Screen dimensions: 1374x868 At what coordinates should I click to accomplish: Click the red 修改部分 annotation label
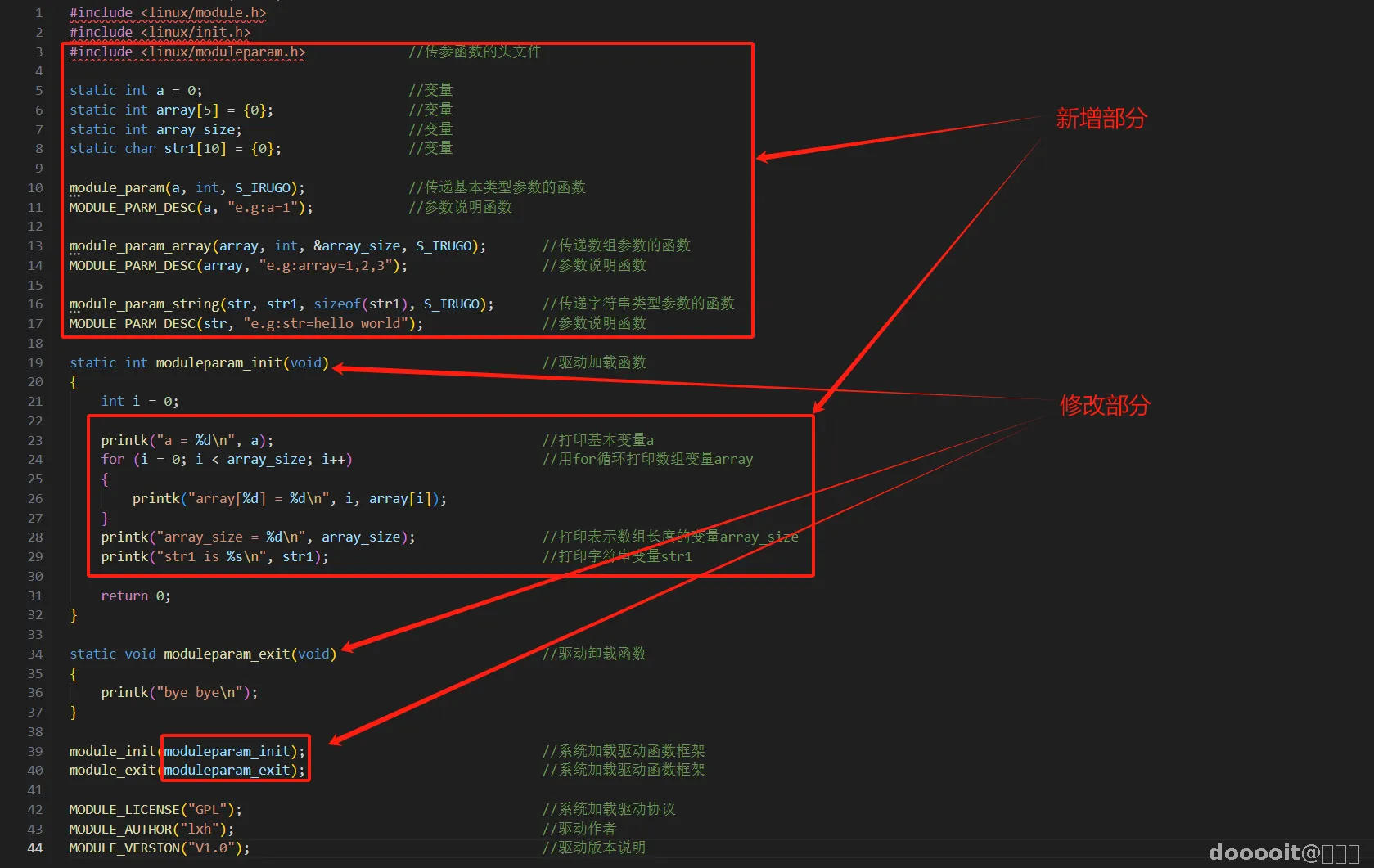pyautogui.click(x=1105, y=405)
